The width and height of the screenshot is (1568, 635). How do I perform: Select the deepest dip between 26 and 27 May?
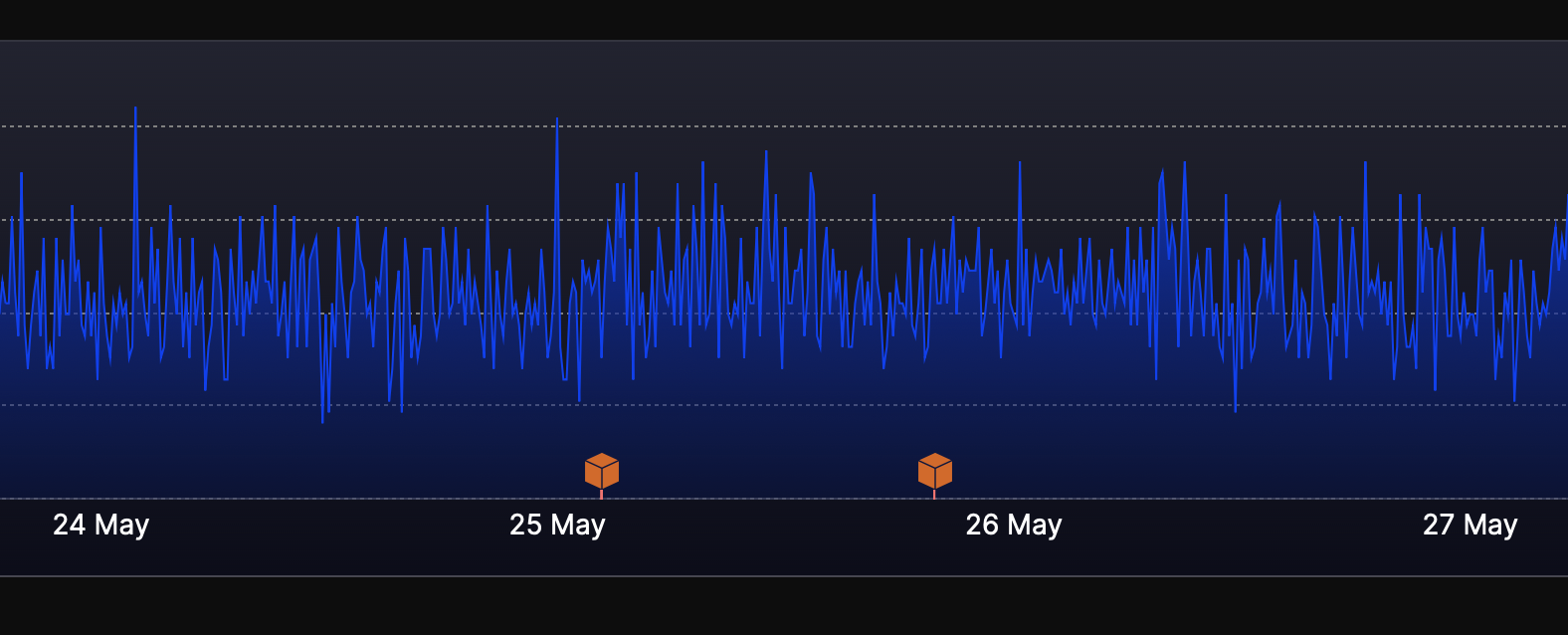(x=1236, y=410)
